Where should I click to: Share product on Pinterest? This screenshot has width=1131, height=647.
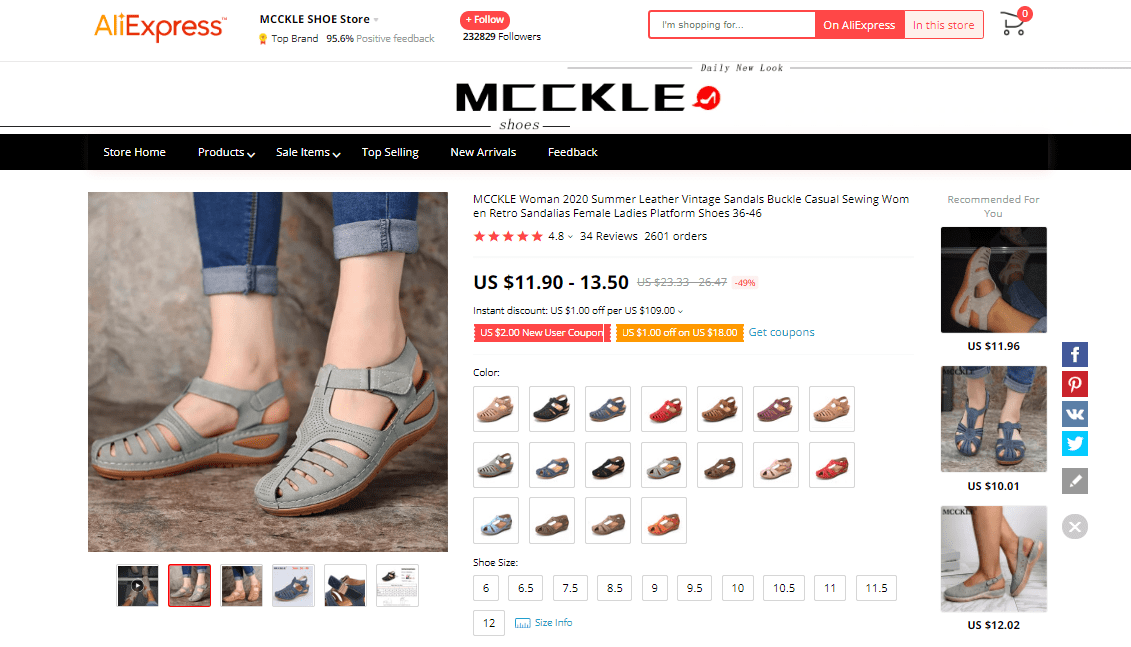click(1075, 384)
